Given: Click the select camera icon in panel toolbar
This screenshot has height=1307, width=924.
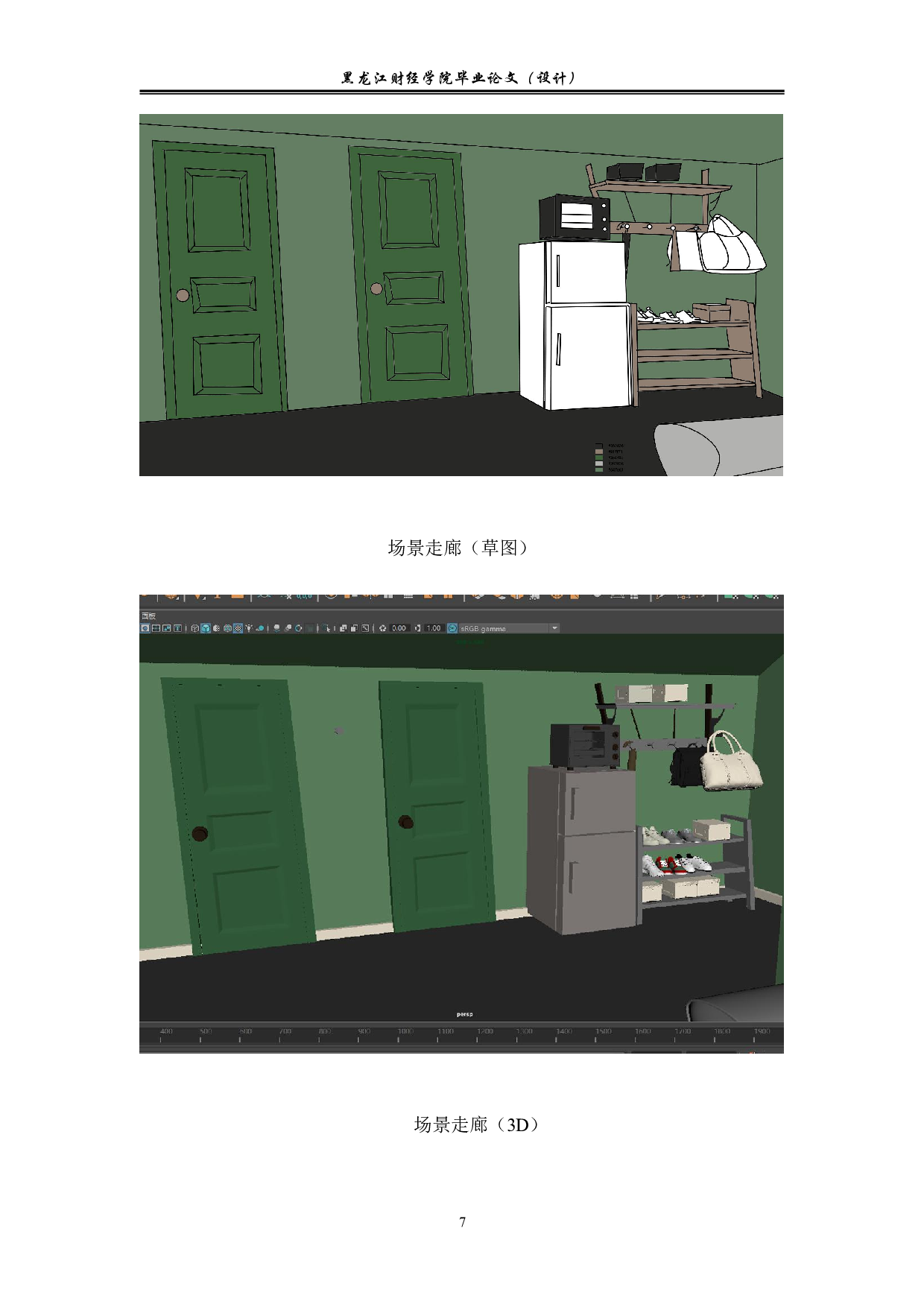Looking at the screenshot, I should click(x=145, y=628).
